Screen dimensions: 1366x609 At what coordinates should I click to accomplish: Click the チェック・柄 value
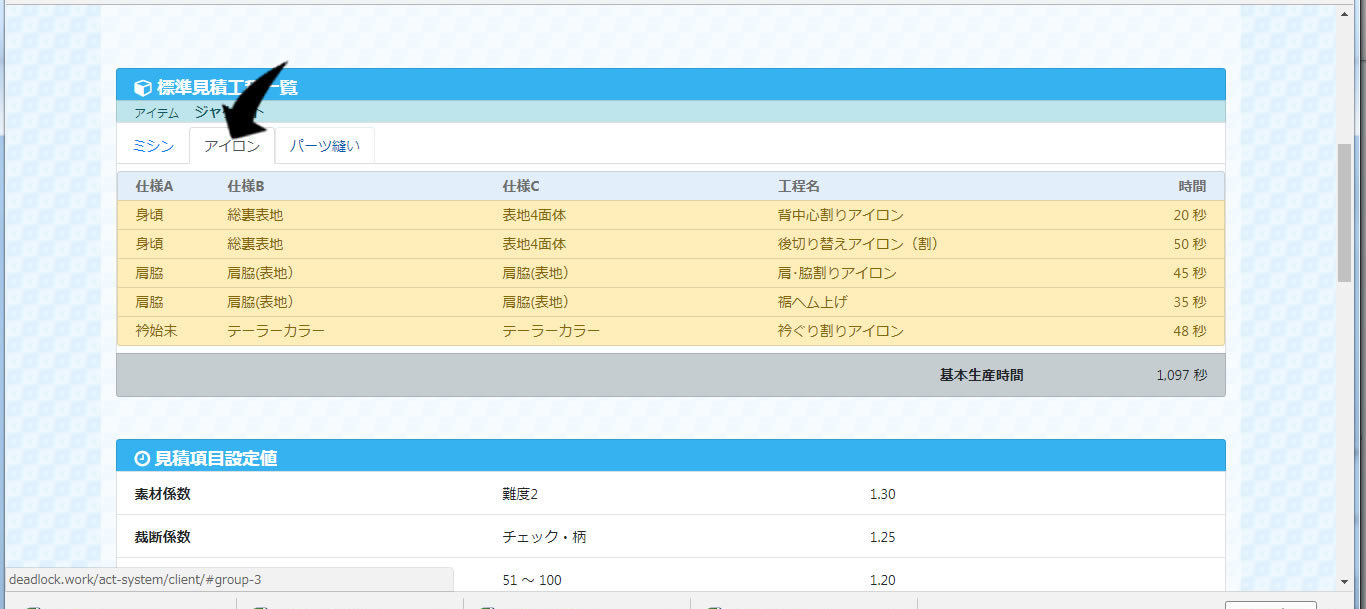pos(544,537)
